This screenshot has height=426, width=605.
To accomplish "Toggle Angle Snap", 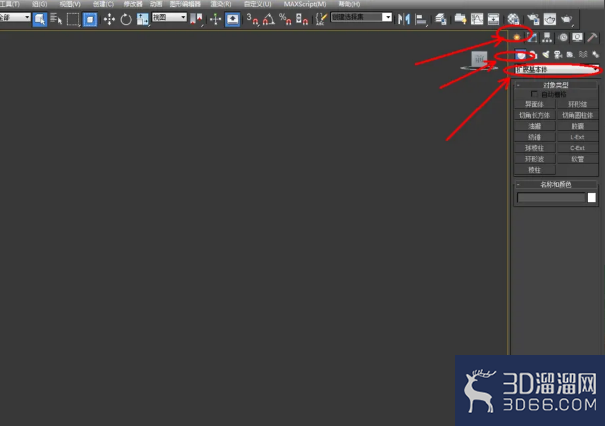I will [269, 19].
